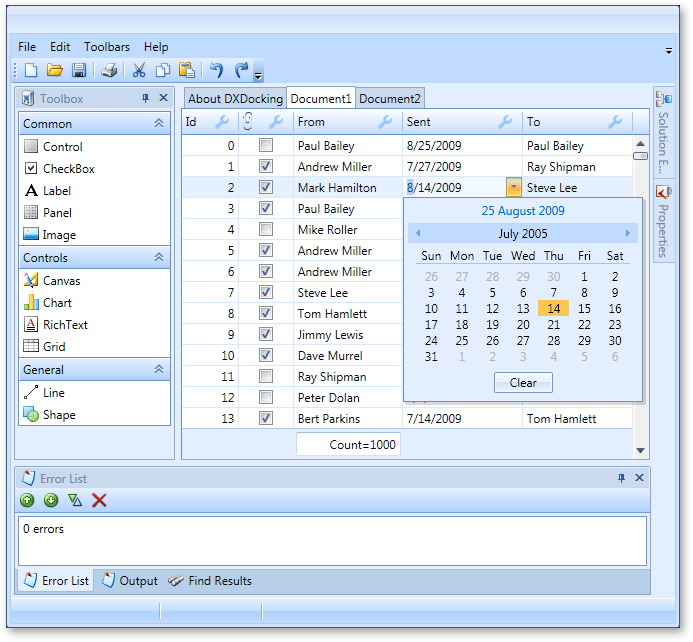This screenshot has width=693, height=642.
Task: Click the Save icon in toolbar
Action: coord(78,70)
